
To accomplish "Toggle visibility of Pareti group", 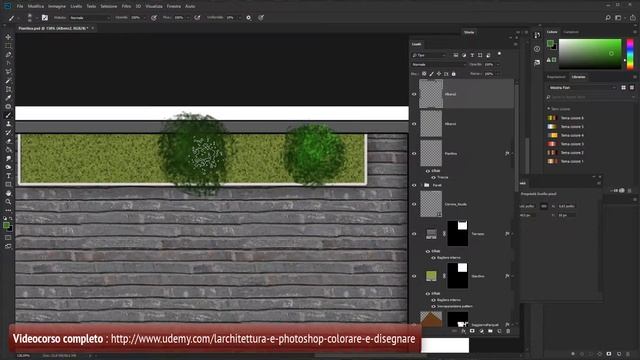I will coord(414,185).
